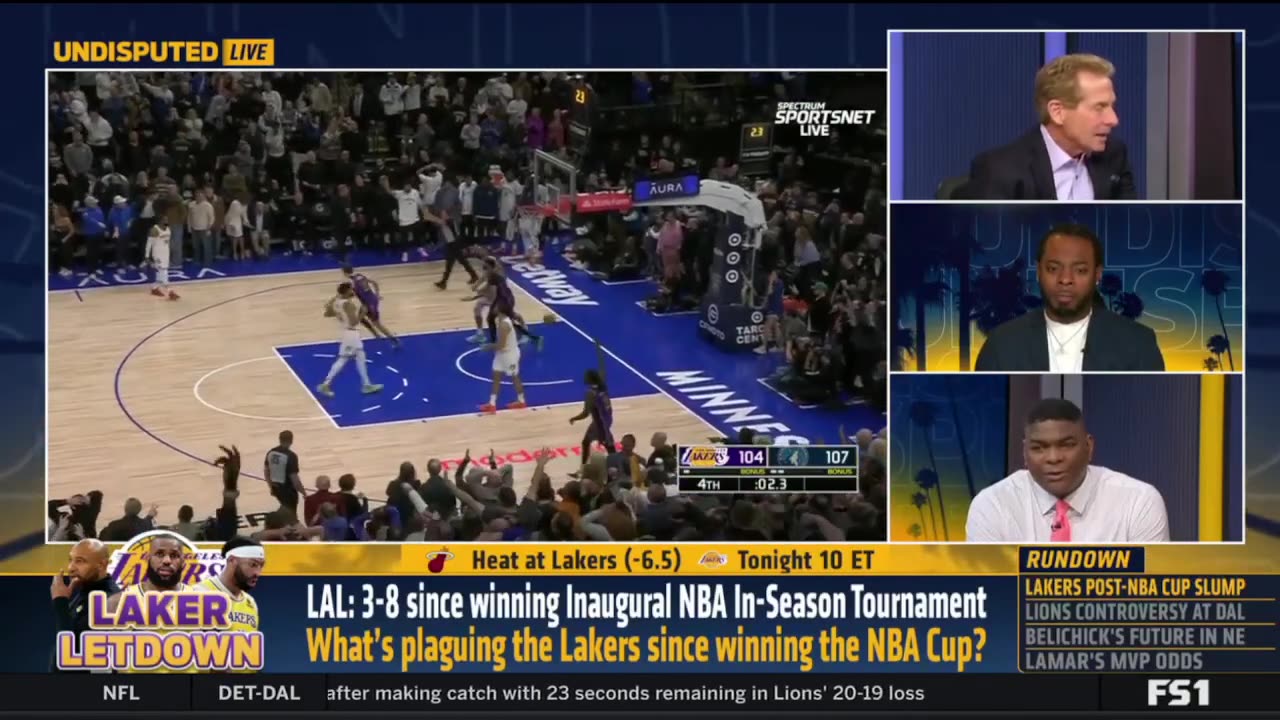Click the game clock :02.3
The width and height of the screenshot is (1280, 720).
tap(769, 484)
